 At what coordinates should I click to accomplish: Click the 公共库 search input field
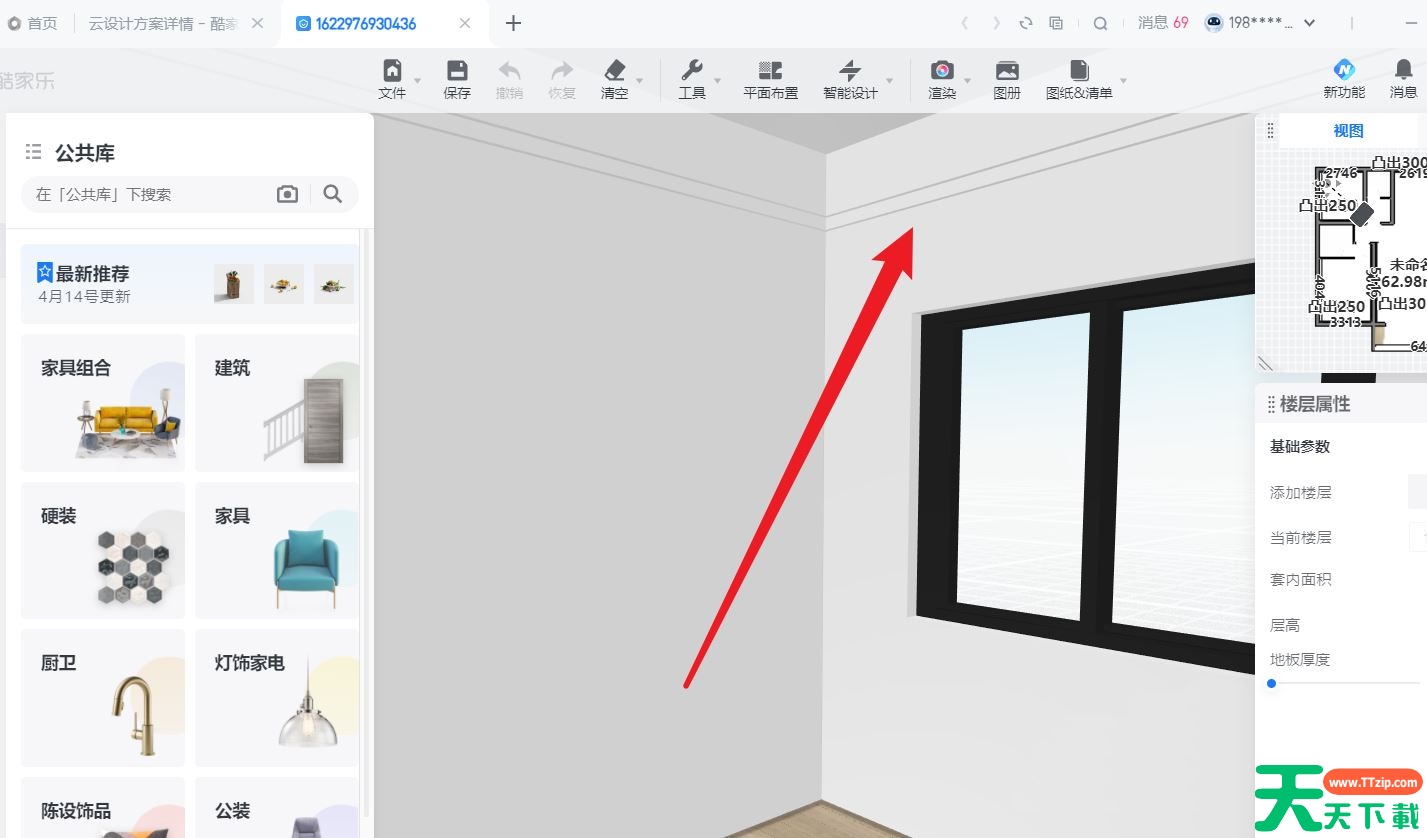click(x=150, y=194)
